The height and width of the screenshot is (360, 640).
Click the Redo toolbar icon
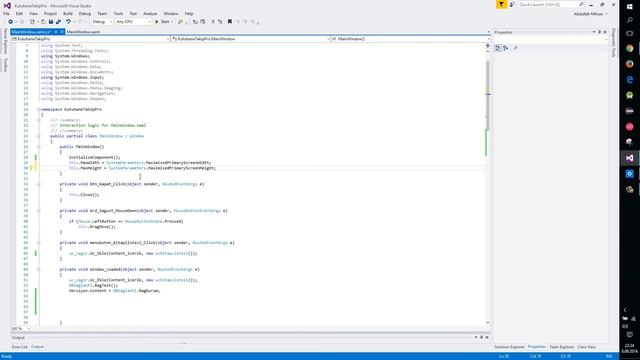(80, 22)
